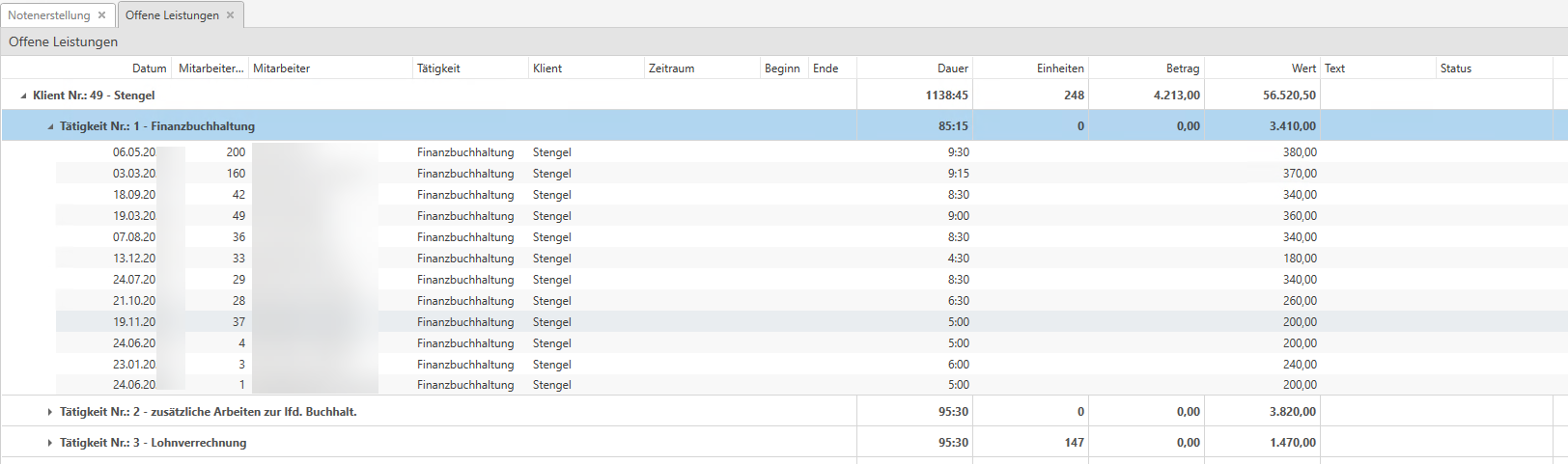1568x464 pixels.
Task: Sort by the Dauer column header
Action: [x=952, y=68]
